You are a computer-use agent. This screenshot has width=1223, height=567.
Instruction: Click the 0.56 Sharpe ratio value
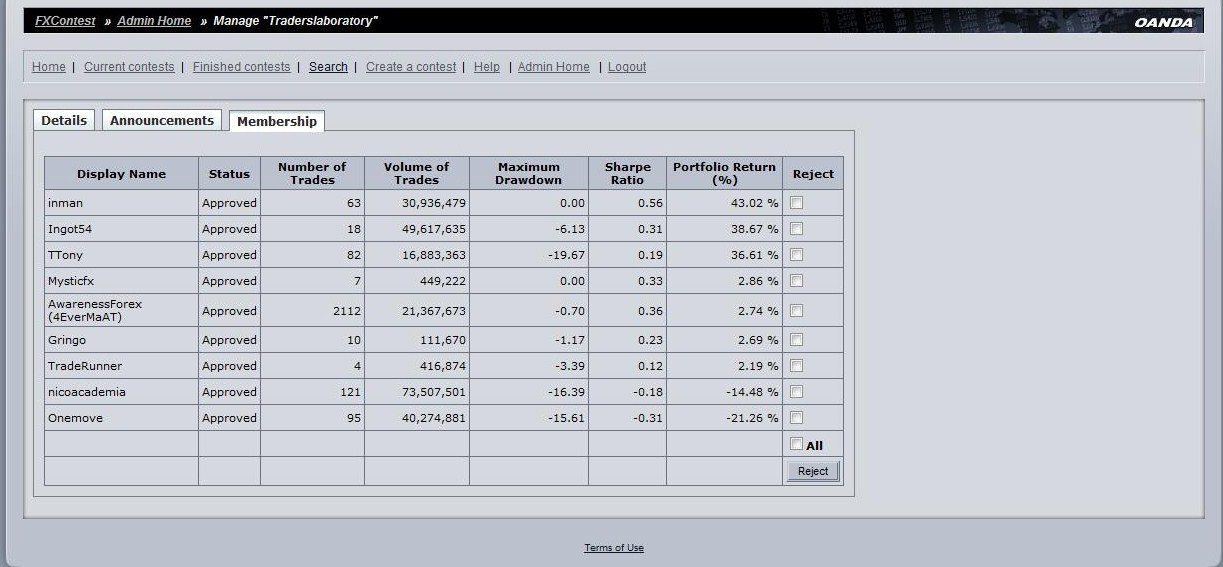point(650,203)
